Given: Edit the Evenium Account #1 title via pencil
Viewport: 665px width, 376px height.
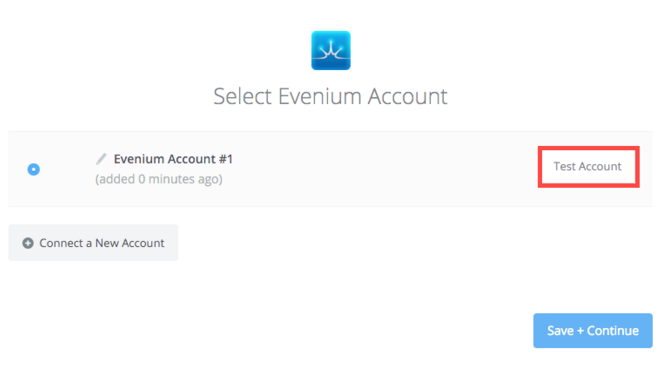Looking at the screenshot, I should tap(101, 159).
